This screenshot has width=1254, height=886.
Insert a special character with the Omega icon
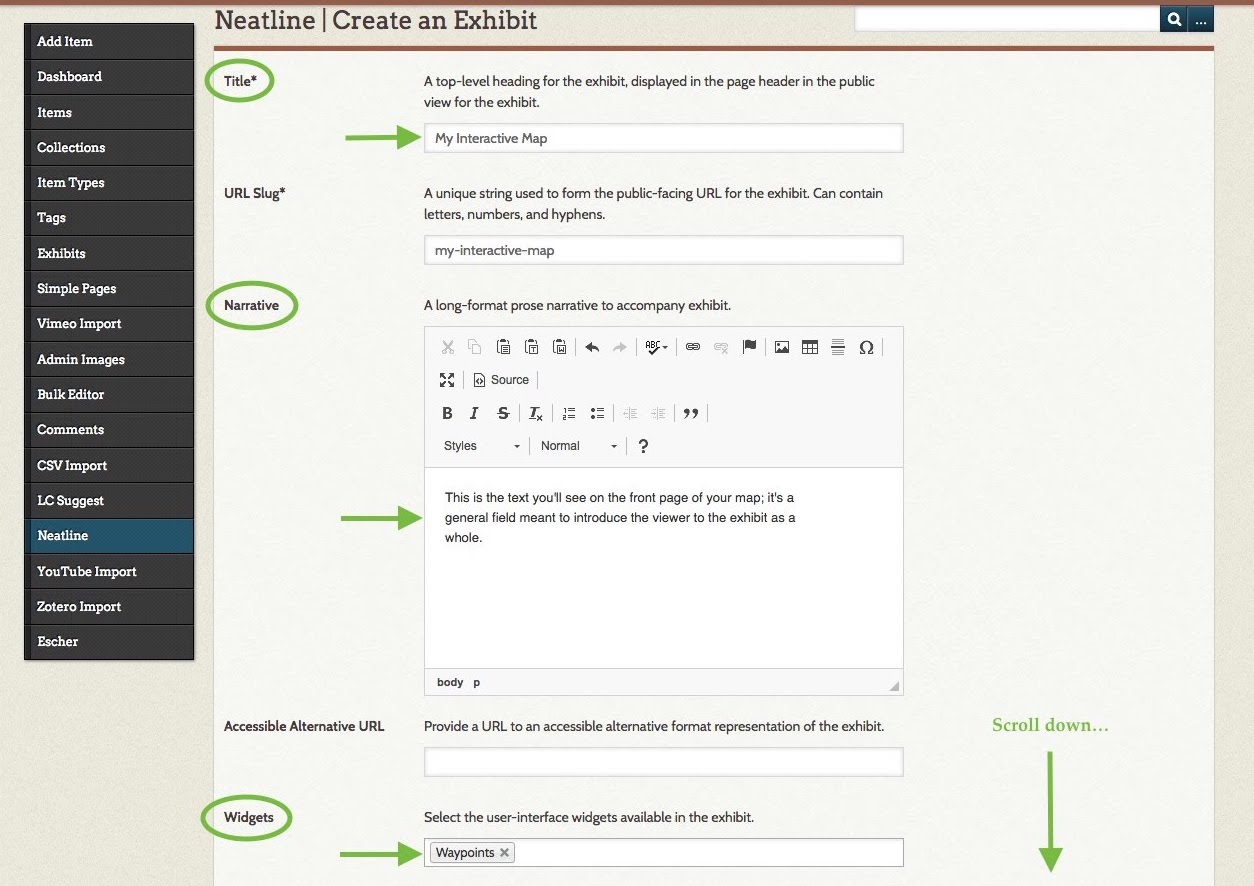(x=866, y=347)
